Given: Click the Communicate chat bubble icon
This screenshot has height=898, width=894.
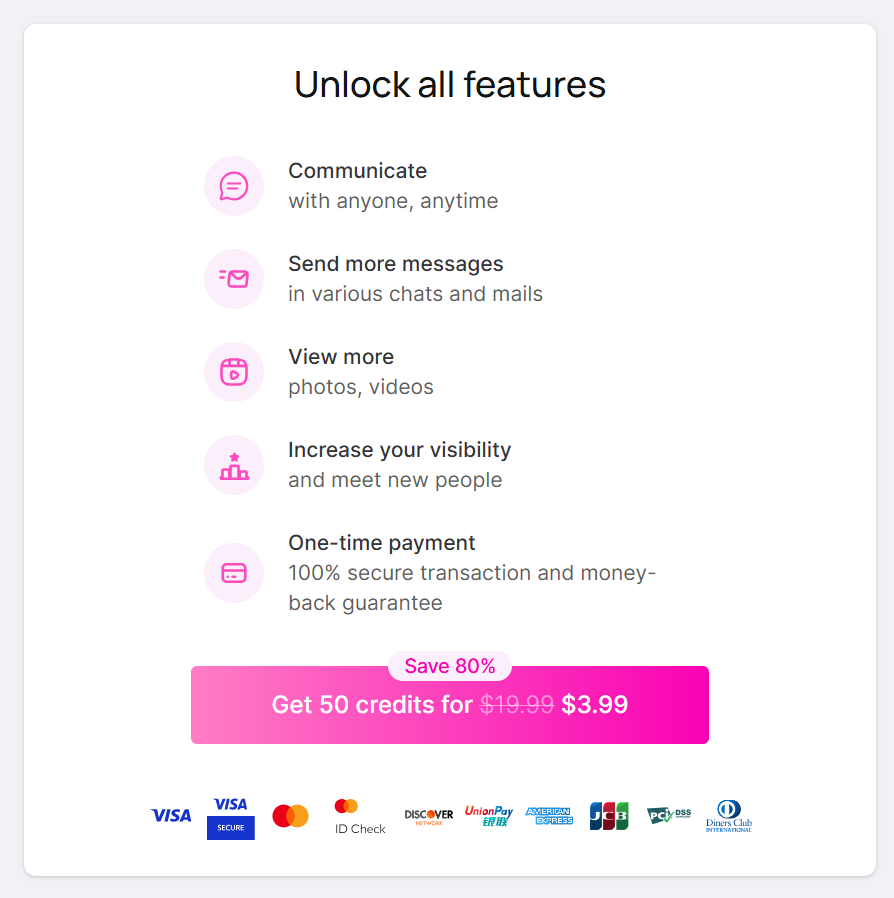Looking at the screenshot, I should [x=234, y=186].
